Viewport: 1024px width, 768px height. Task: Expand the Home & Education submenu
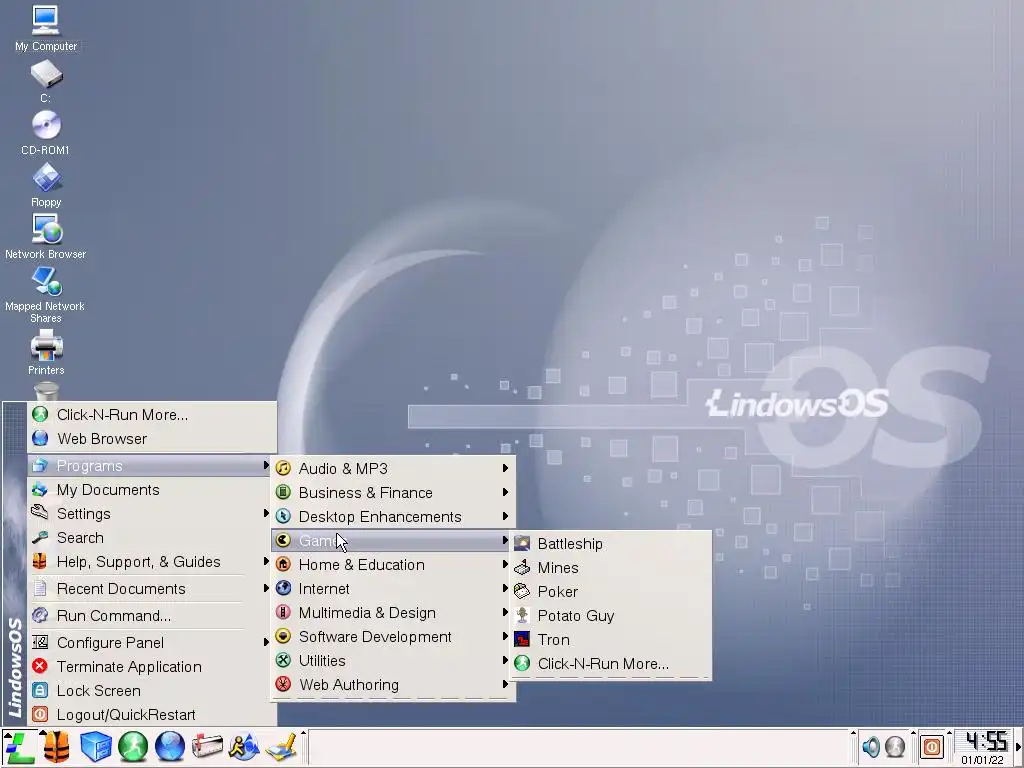tap(393, 565)
